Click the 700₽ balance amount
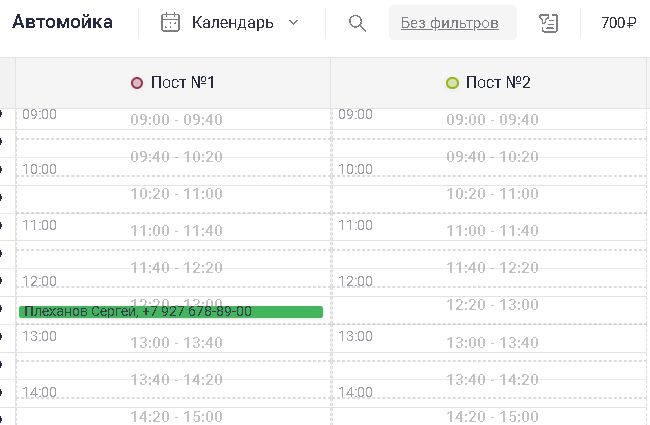Image resolution: width=650 pixels, height=425 pixels. (x=618, y=23)
